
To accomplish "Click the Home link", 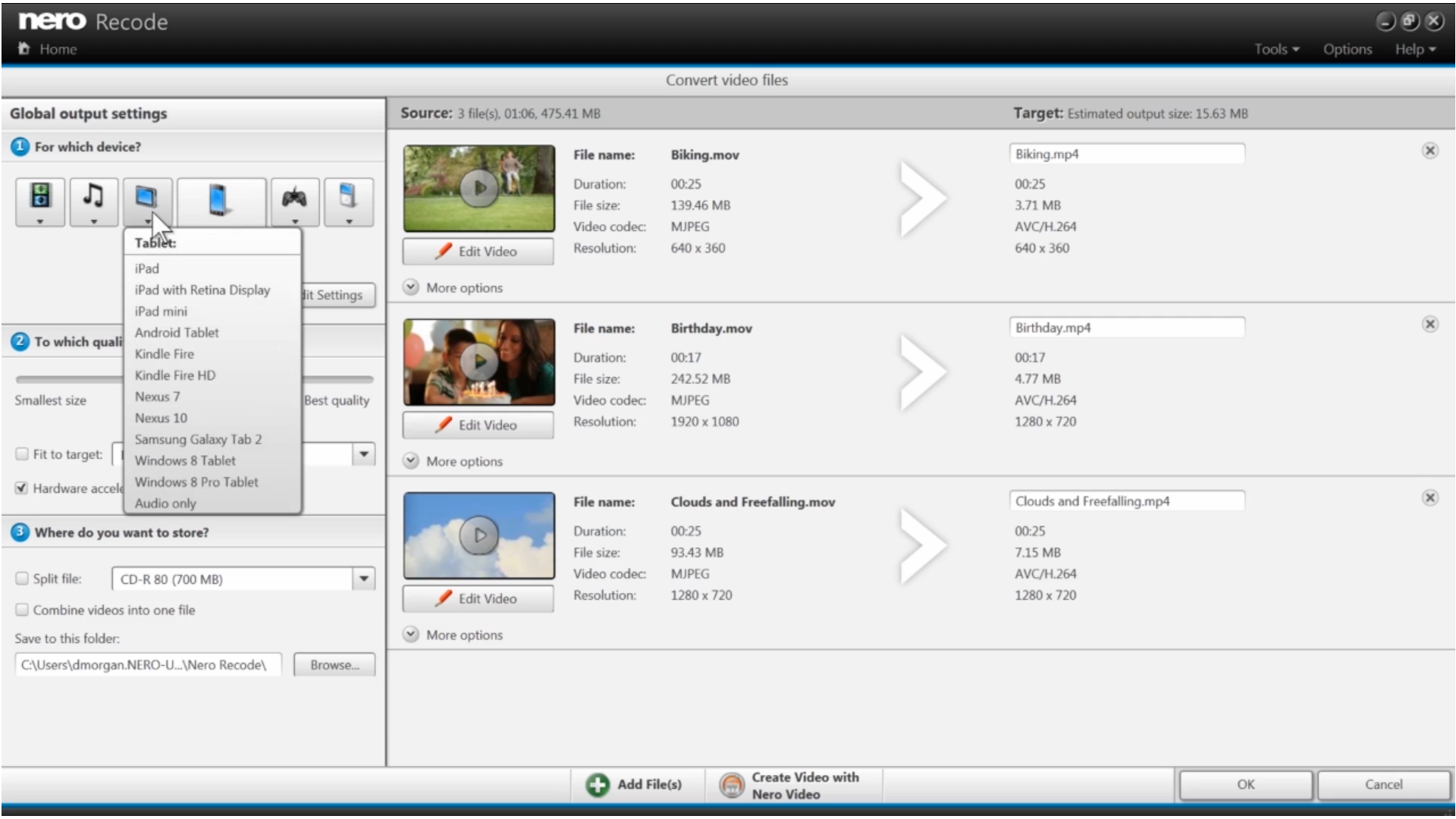I will coord(58,49).
